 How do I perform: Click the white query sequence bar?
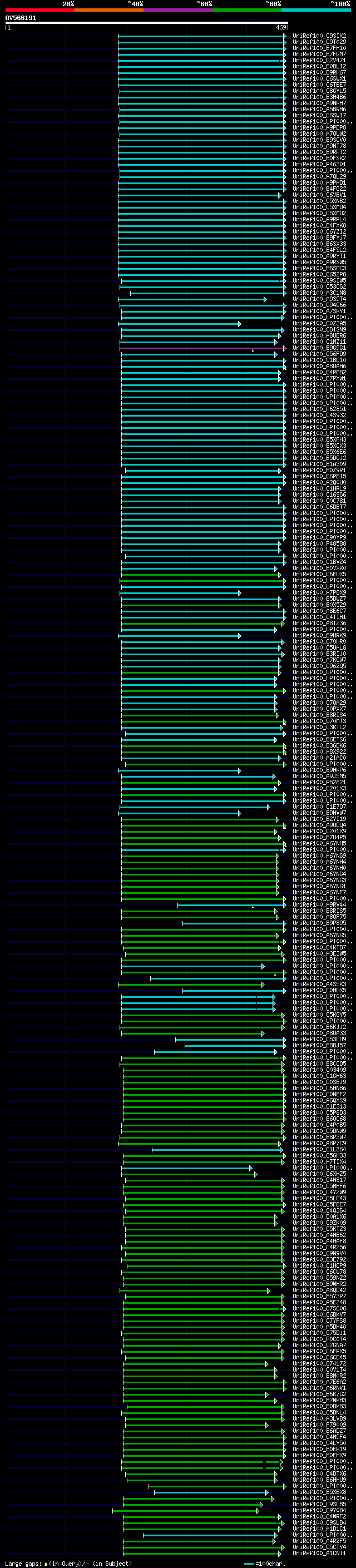[147, 22]
